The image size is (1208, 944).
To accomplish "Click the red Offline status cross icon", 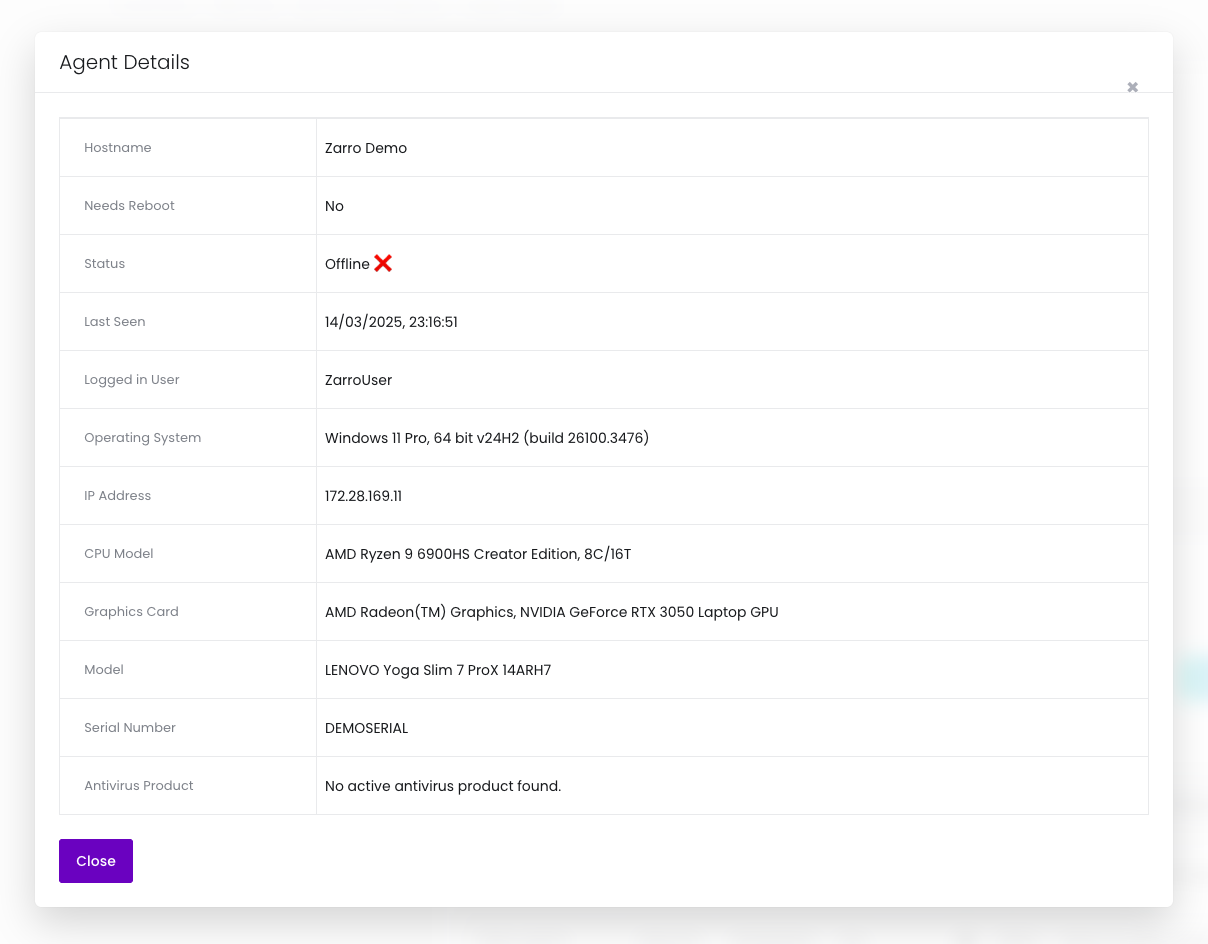I will (383, 263).
